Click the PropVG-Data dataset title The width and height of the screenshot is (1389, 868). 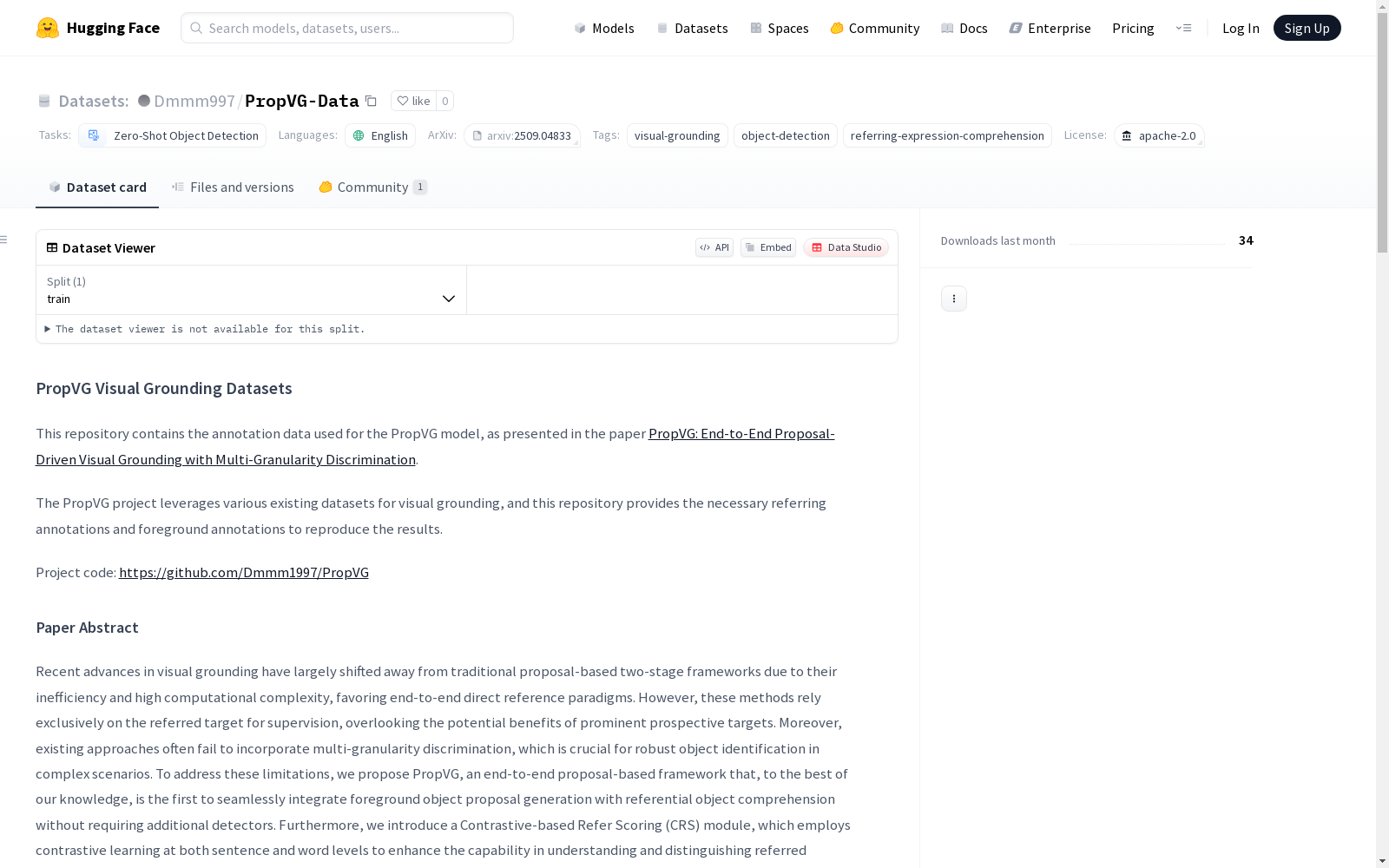click(x=302, y=101)
